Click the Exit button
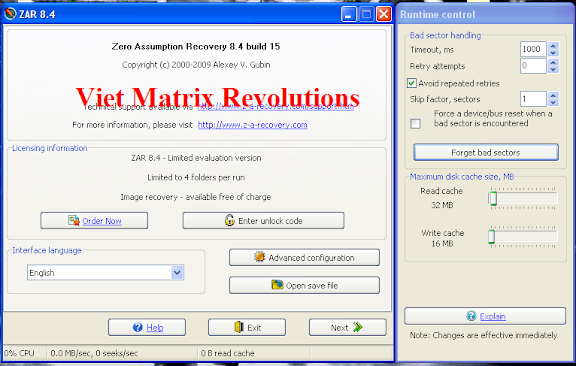Image resolution: width=576 pixels, height=366 pixels. (x=247, y=327)
